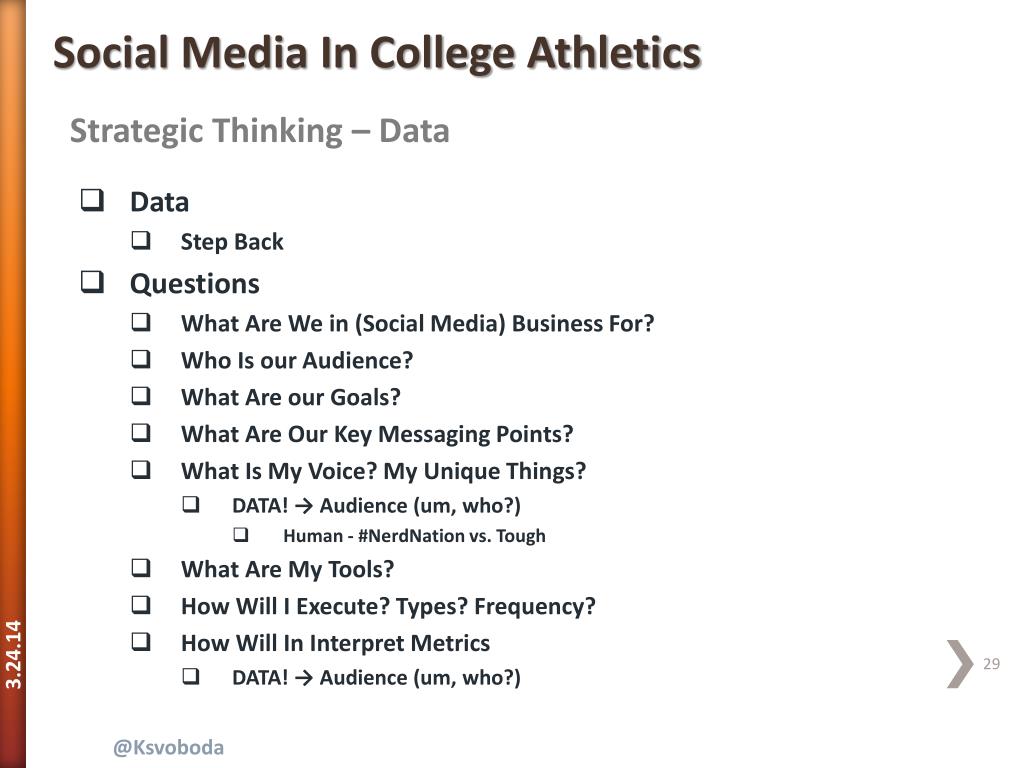1024x768 pixels.
Task: Tick the box beside What Are My Tools?
Action: point(141,568)
